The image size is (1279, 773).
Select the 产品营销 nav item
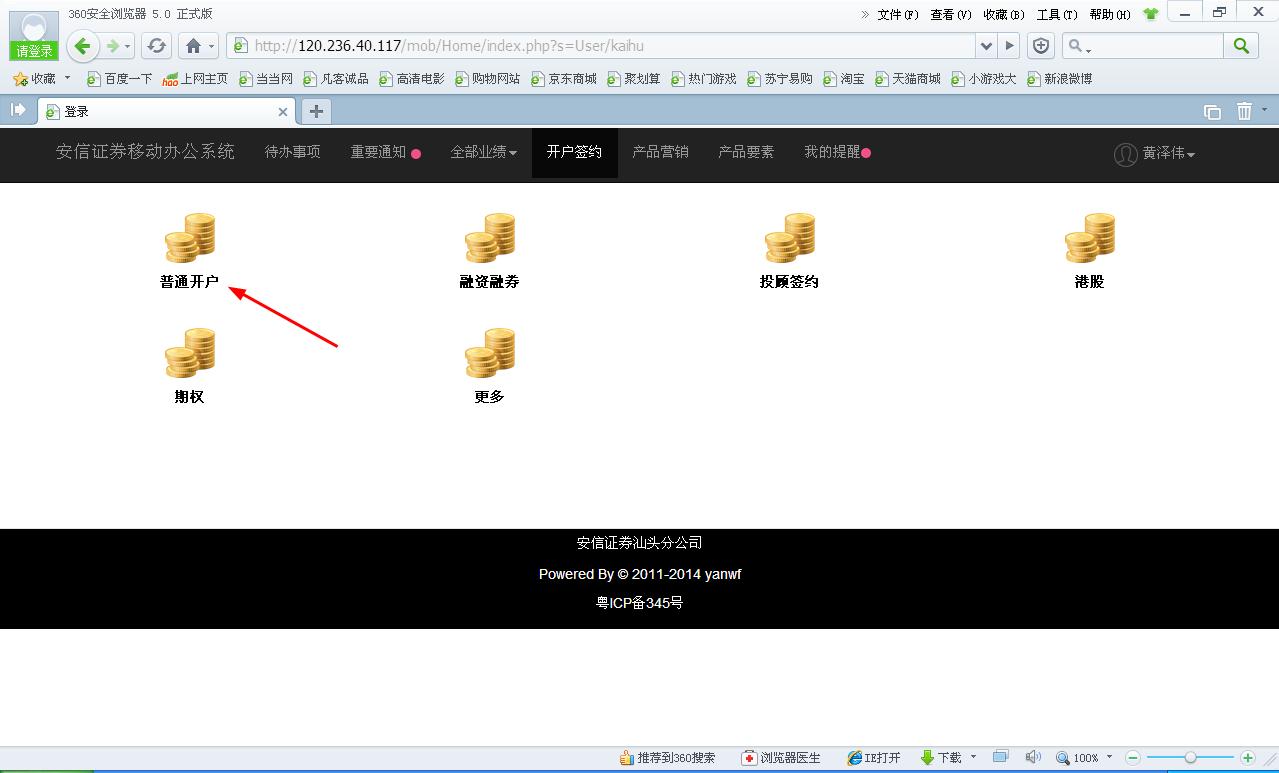coord(660,152)
